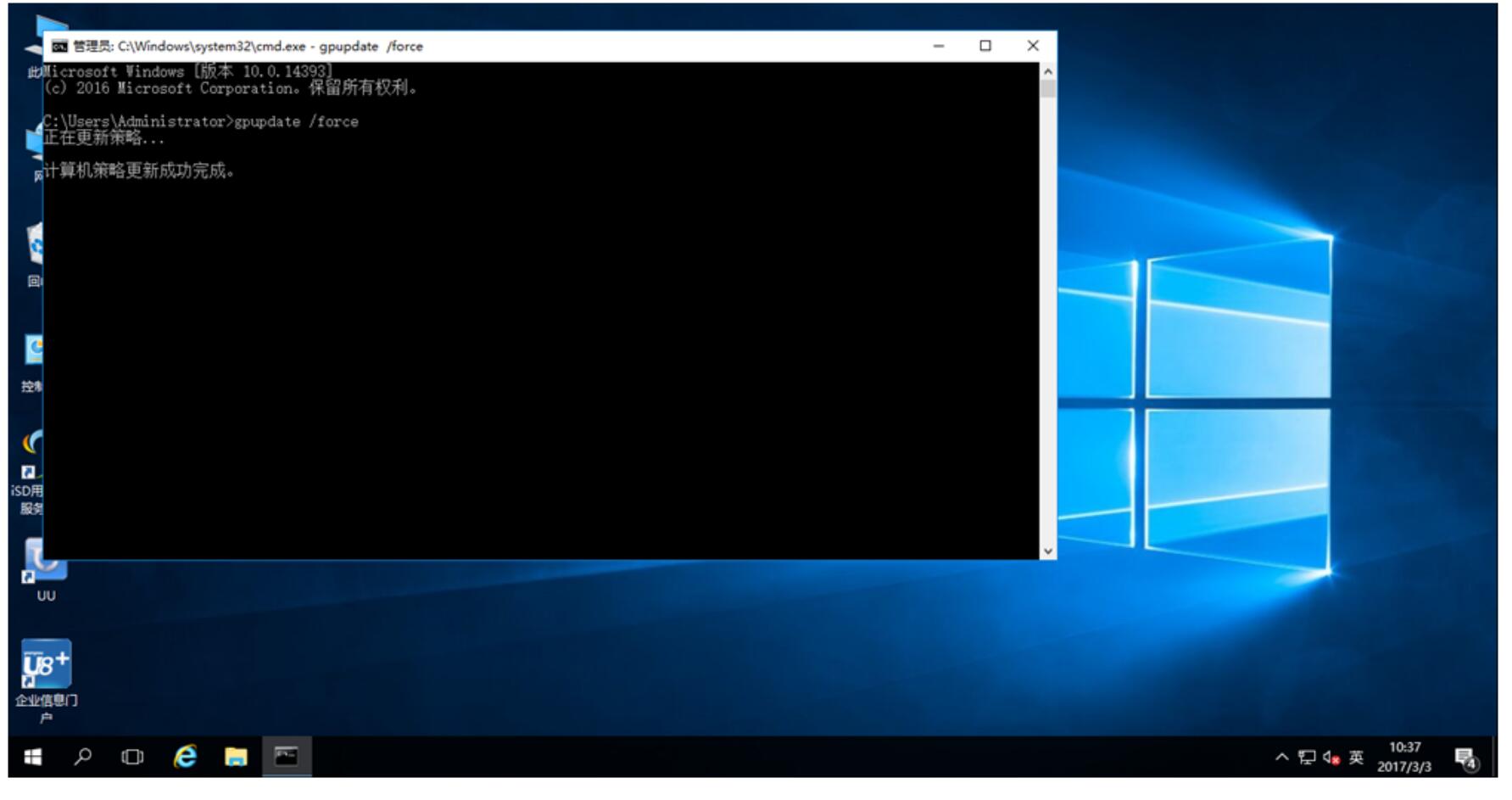Open the cmd window system menu icon
This screenshot has height=800, width=1512.
point(59,47)
